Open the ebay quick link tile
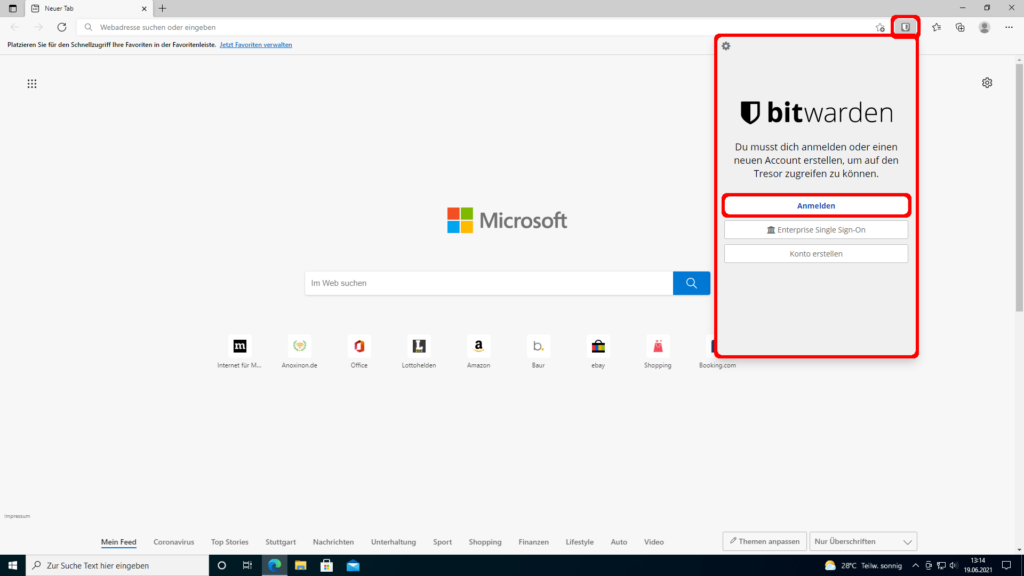1024x576 pixels. (598, 352)
